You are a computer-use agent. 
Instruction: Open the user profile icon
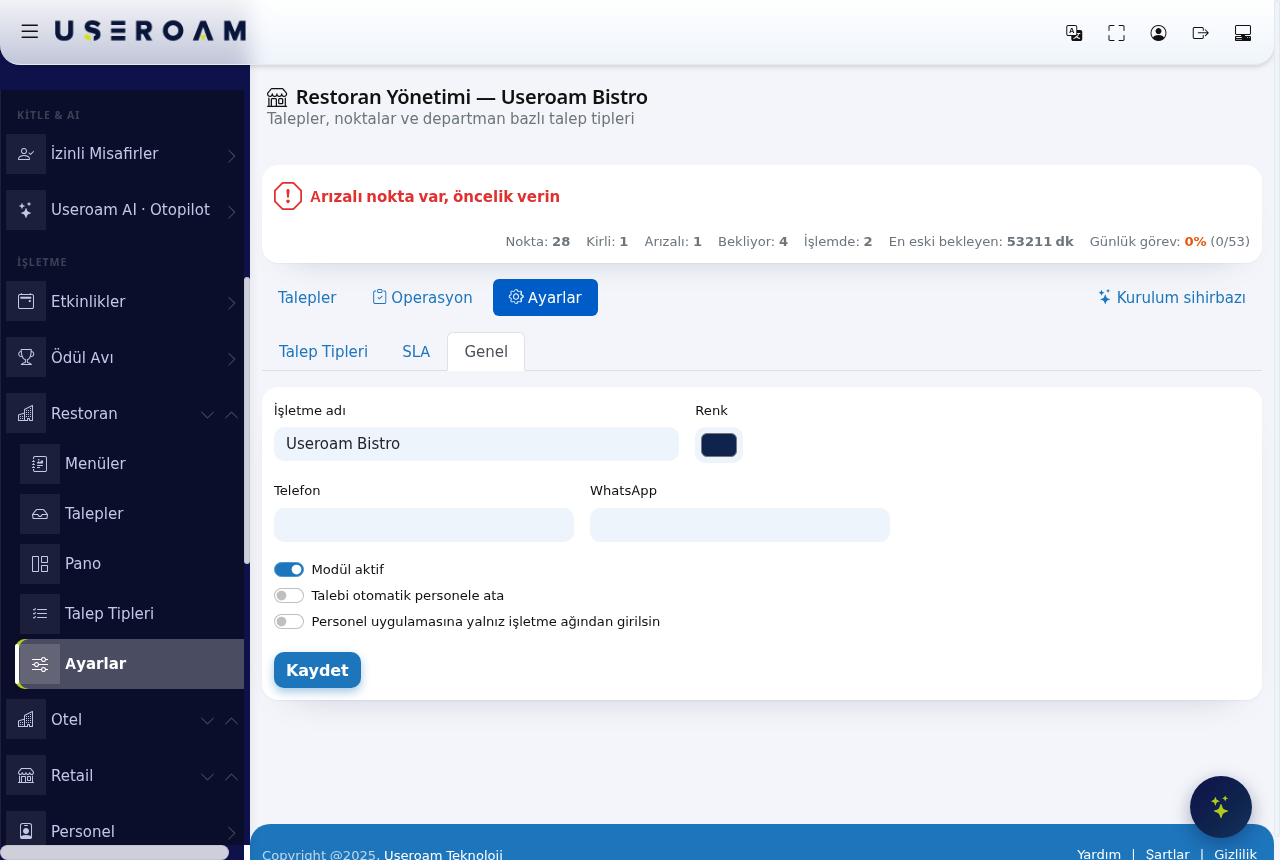pyautogui.click(x=1158, y=33)
